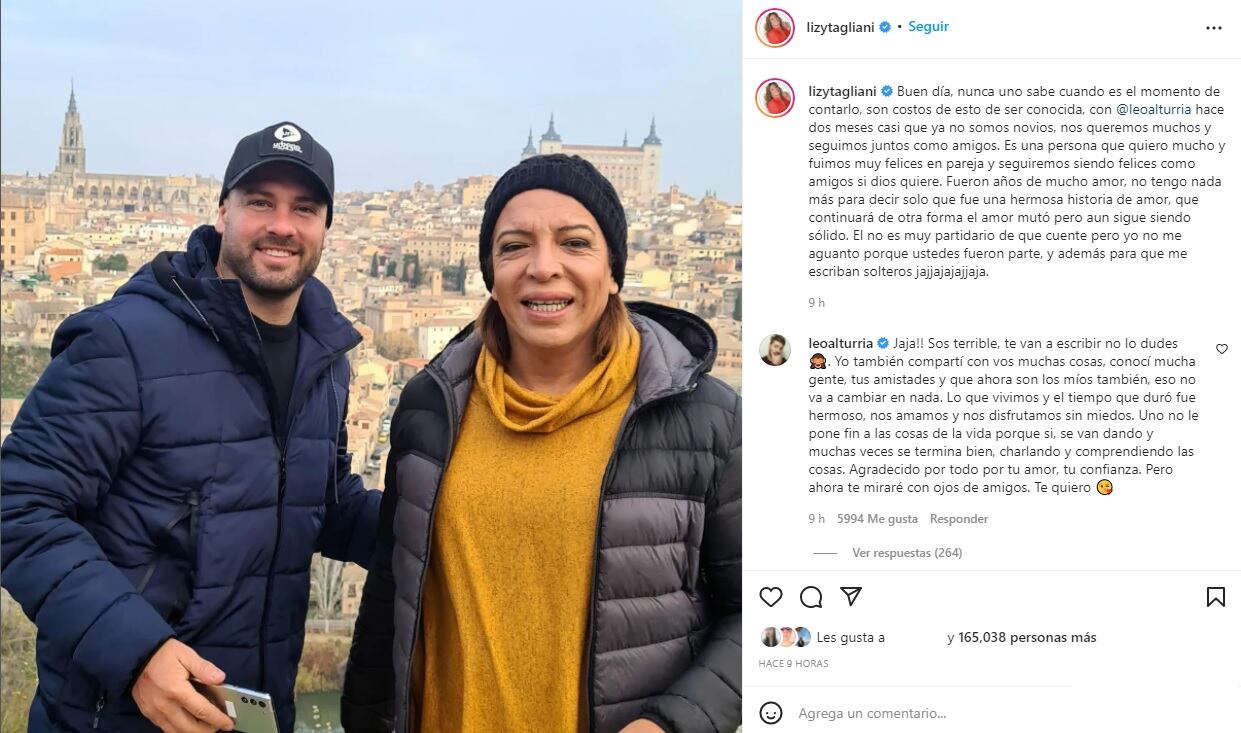Open the emoji picker smiley icon
The width and height of the screenshot is (1241, 733).
(x=770, y=713)
